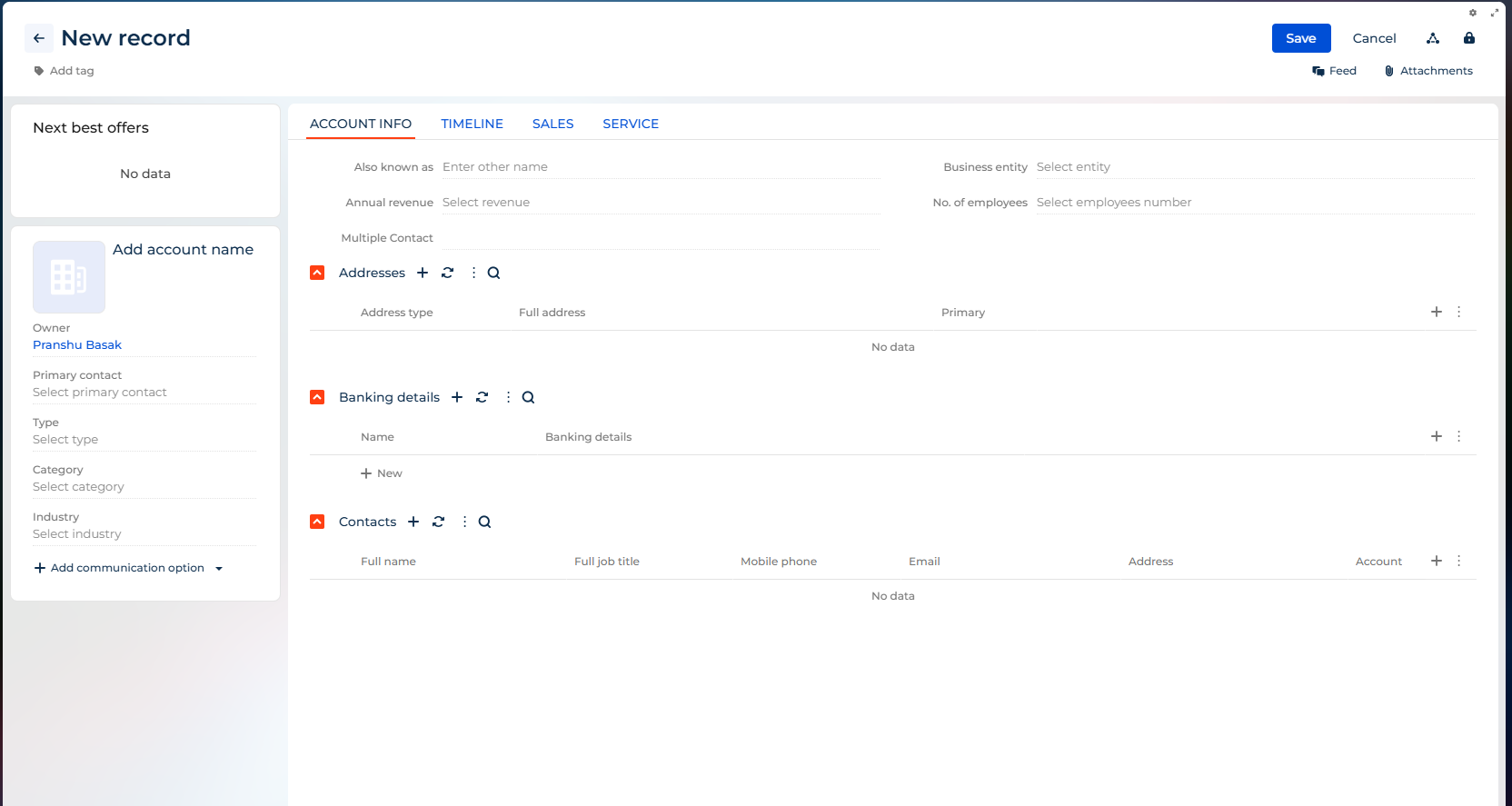Search within Contacts list
This screenshot has height=806, width=1512.
[484, 522]
